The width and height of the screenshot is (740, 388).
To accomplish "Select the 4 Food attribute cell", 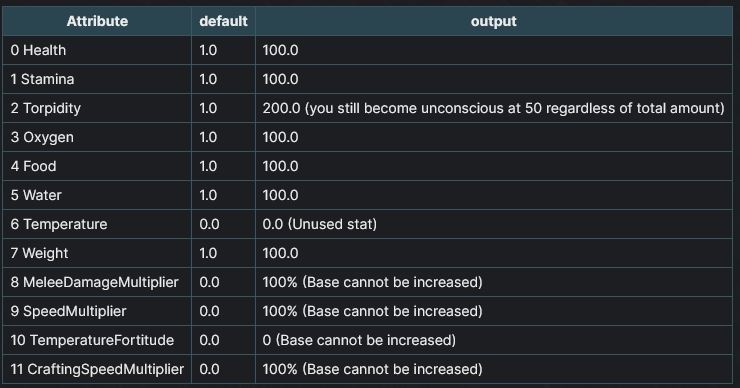I will point(97,166).
